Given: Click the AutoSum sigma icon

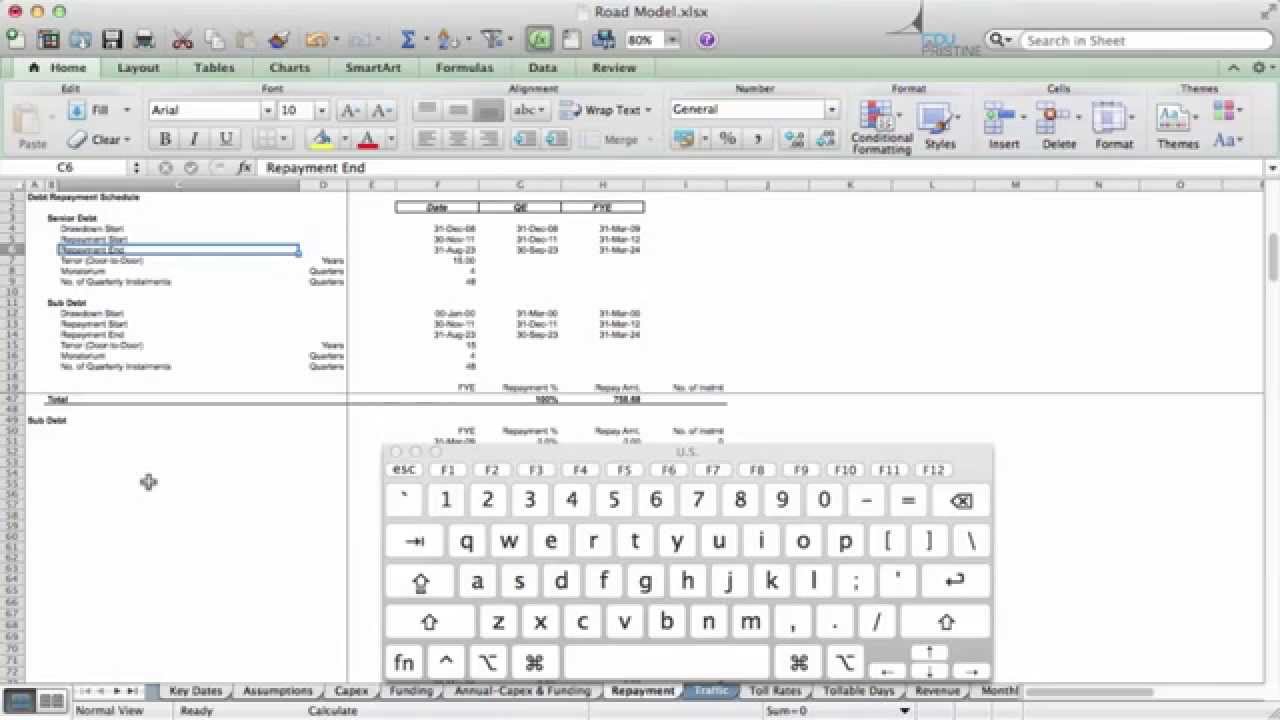Looking at the screenshot, I should 408,40.
